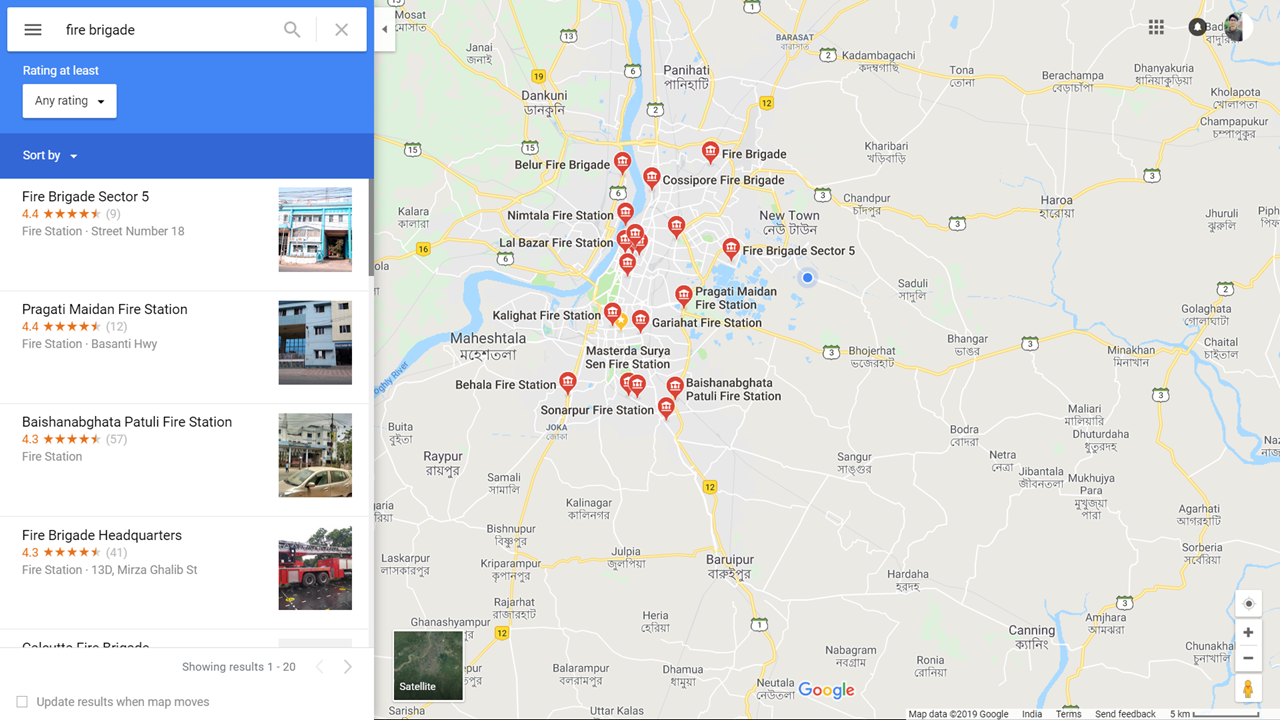Image resolution: width=1280 pixels, height=720 pixels.
Task: Switch to Satellite view
Action: [428, 665]
